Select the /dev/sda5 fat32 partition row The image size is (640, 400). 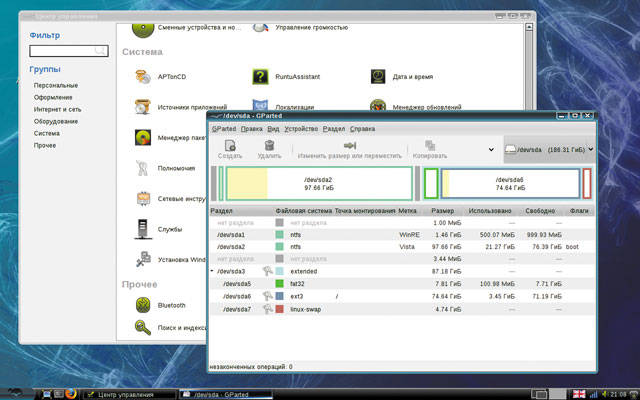pyautogui.click(x=402, y=284)
